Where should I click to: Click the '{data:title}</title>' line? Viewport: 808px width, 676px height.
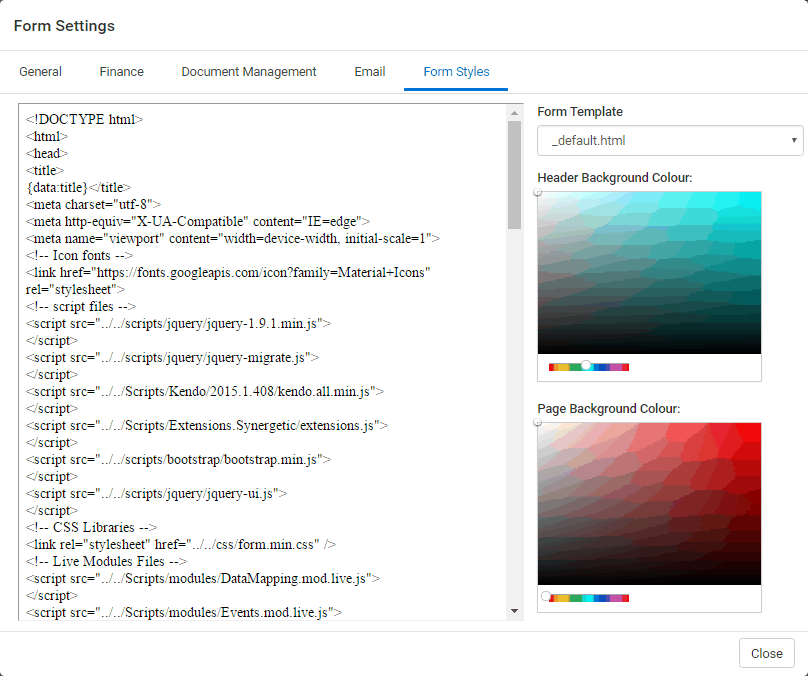coord(78,188)
